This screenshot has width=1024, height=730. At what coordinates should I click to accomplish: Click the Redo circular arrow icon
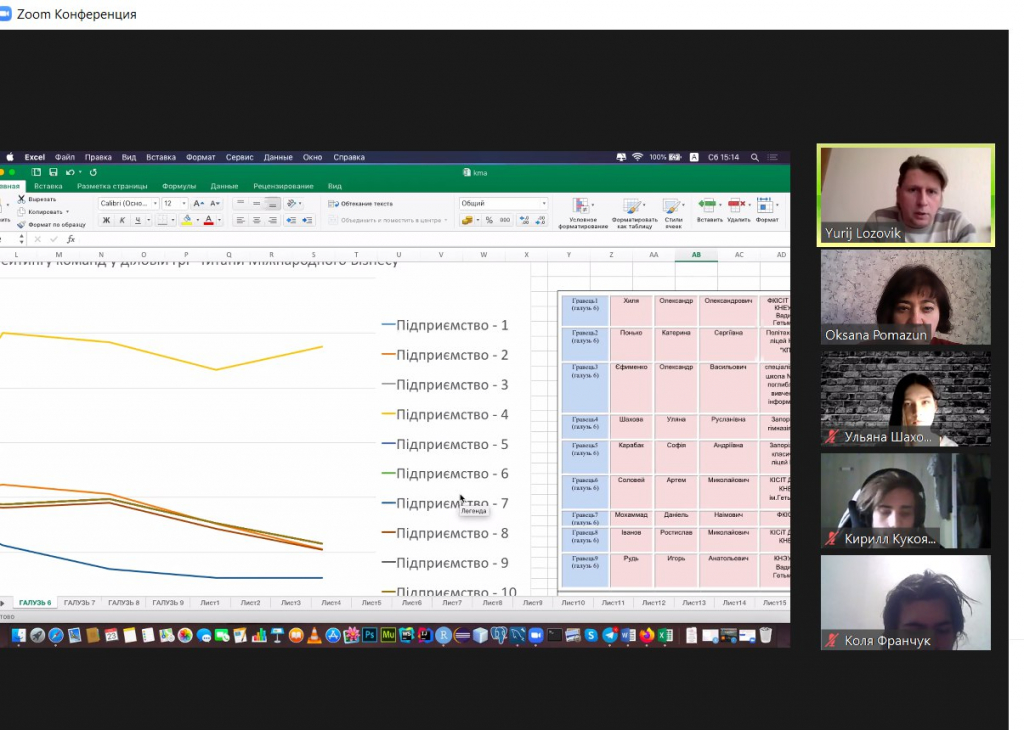(93, 172)
